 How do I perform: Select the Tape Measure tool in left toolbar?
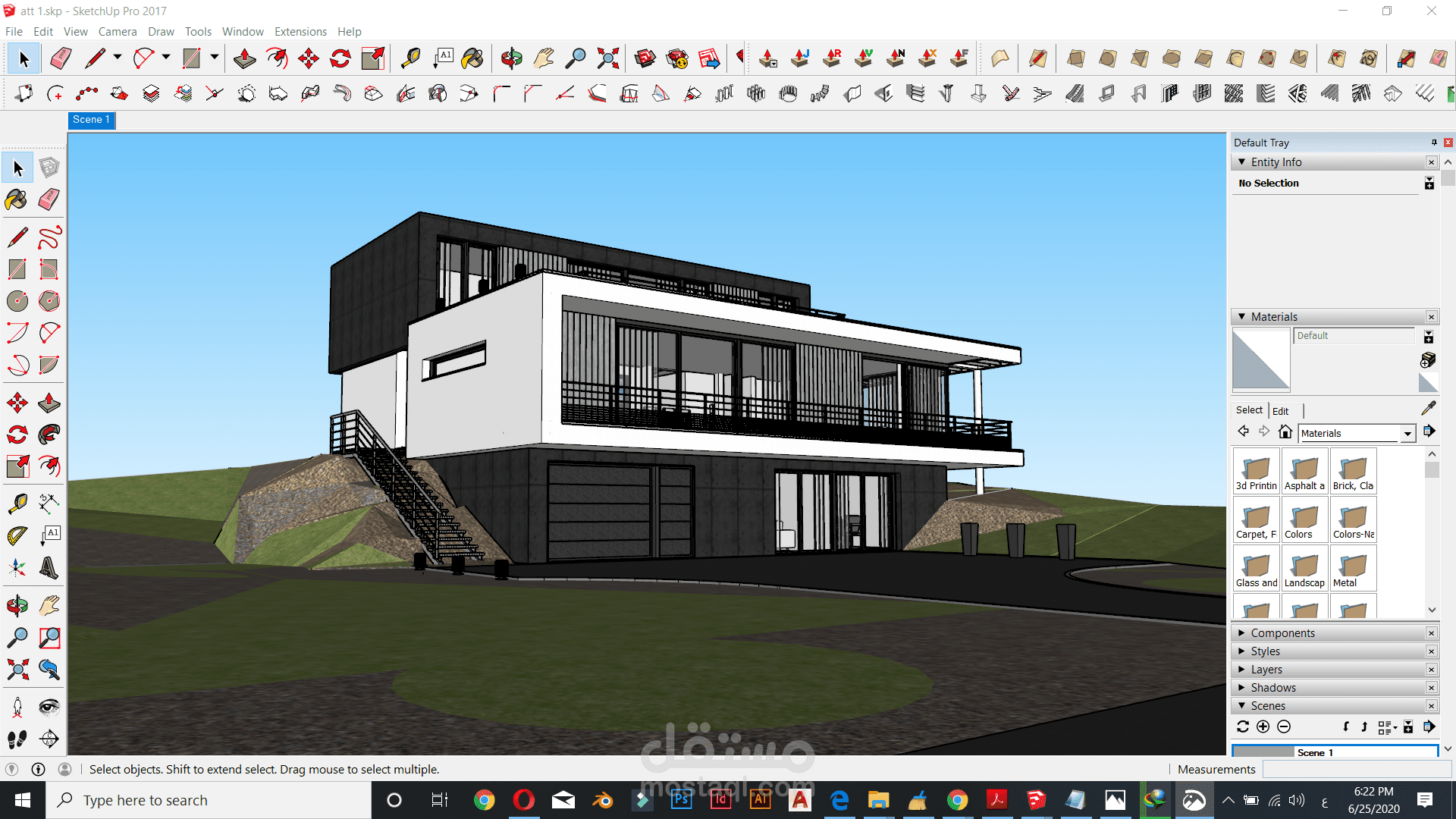(x=17, y=504)
